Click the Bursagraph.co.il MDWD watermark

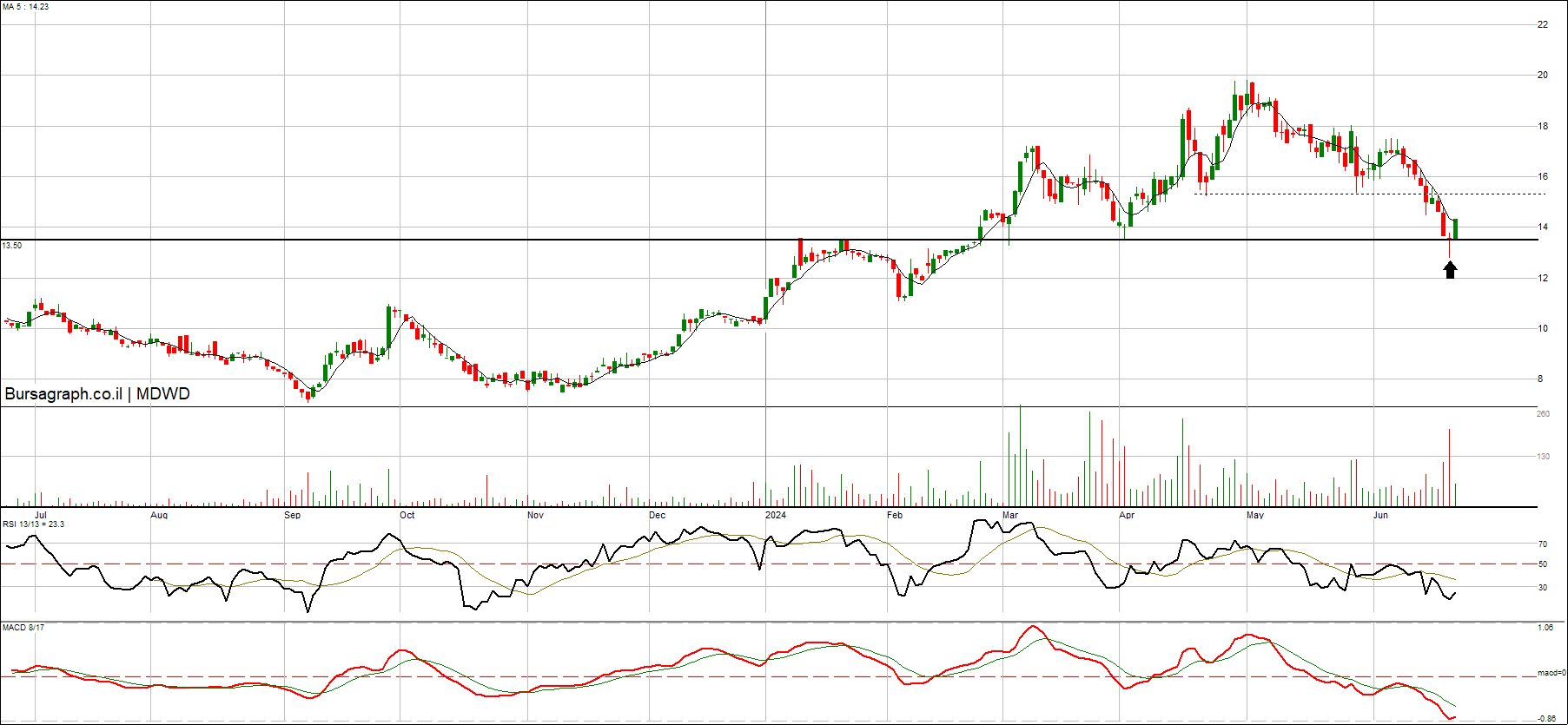[x=97, y=394]
